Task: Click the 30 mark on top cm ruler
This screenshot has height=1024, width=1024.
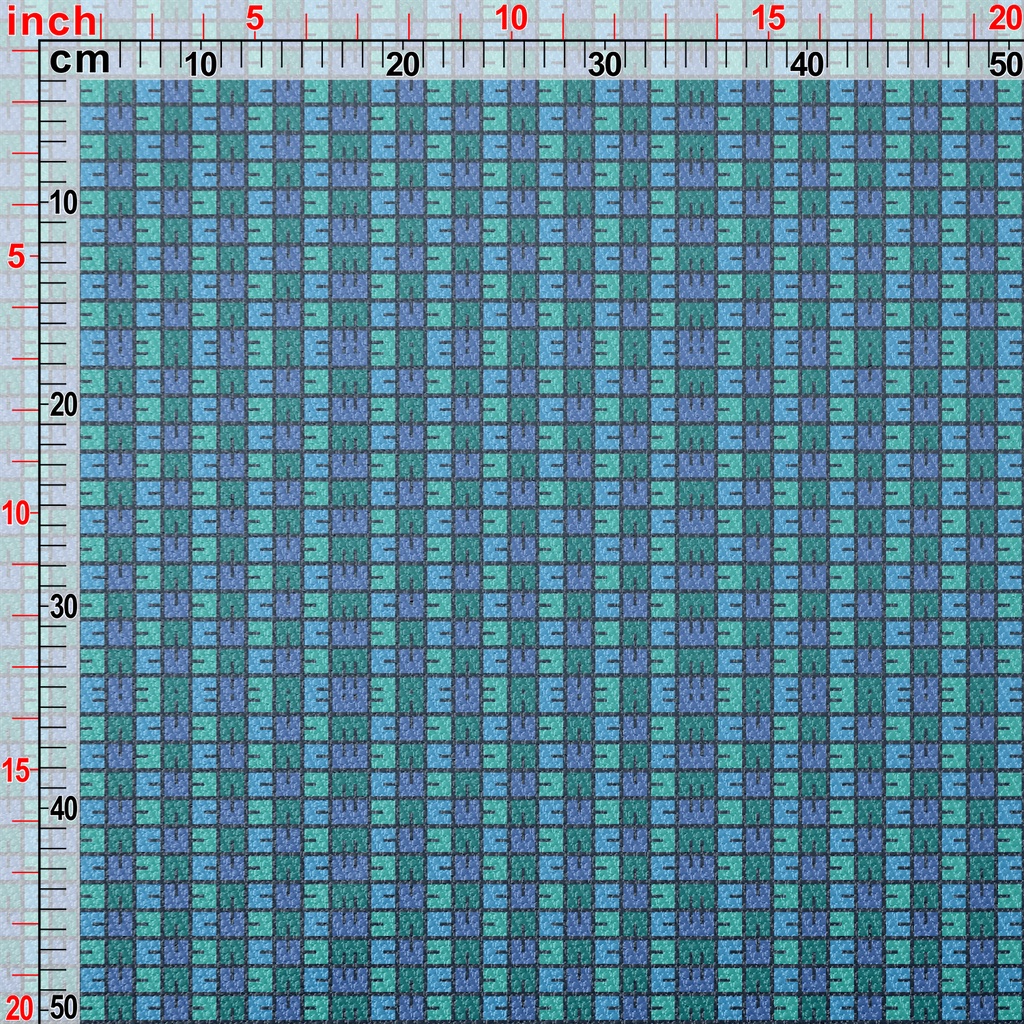Action: [x=605, y=65]
